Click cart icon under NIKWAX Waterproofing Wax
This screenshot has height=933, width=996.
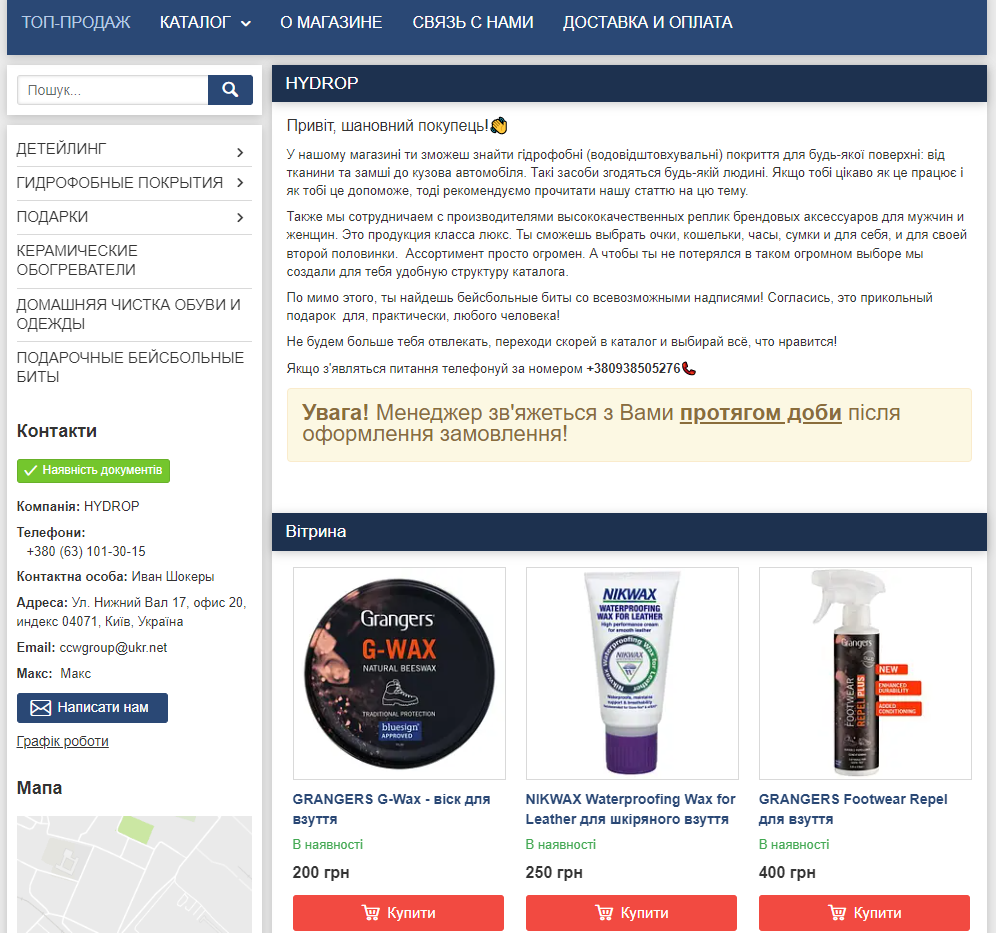coord(604,913)
